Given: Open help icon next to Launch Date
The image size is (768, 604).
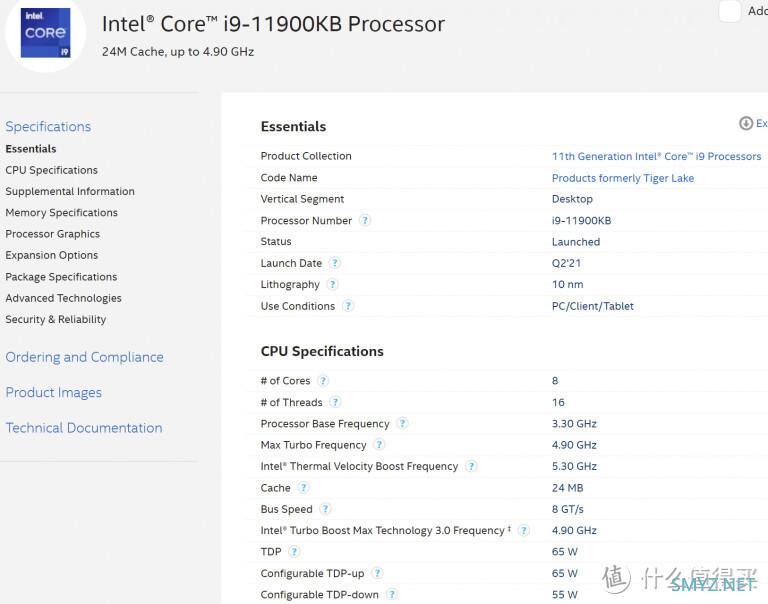Looking at the screenshot, I should tap(335, 263).
